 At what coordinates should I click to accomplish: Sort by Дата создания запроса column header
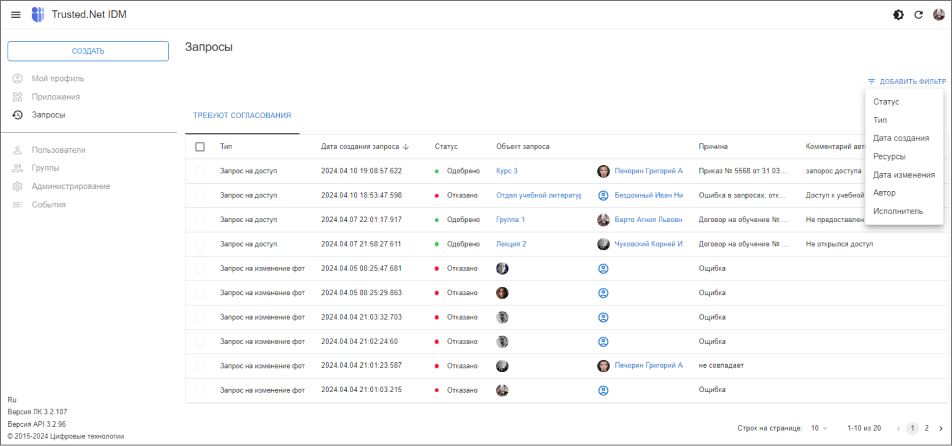click(360, 147)
